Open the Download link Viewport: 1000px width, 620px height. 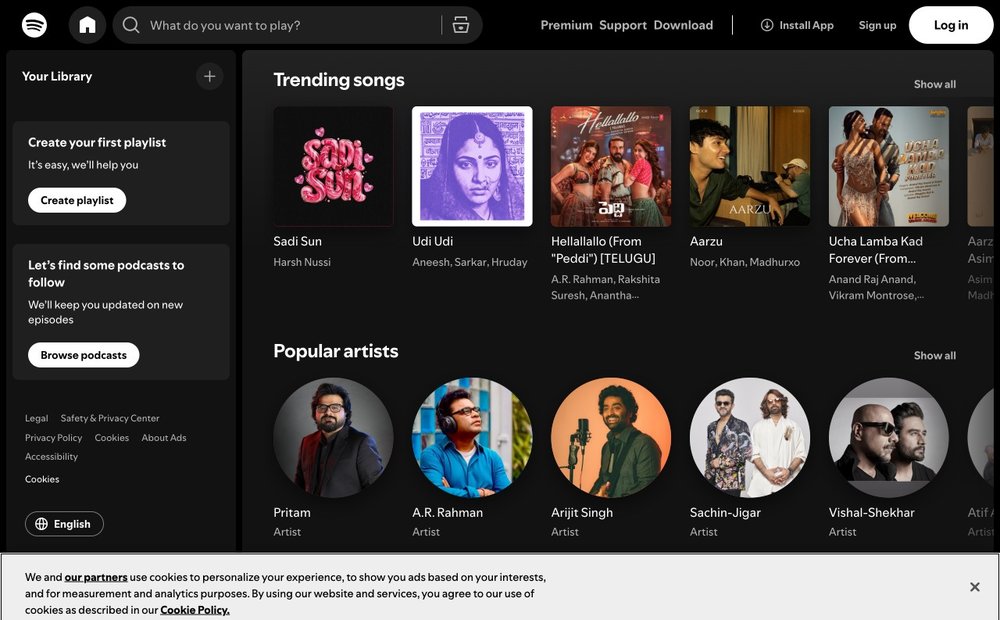coord(683,25)
